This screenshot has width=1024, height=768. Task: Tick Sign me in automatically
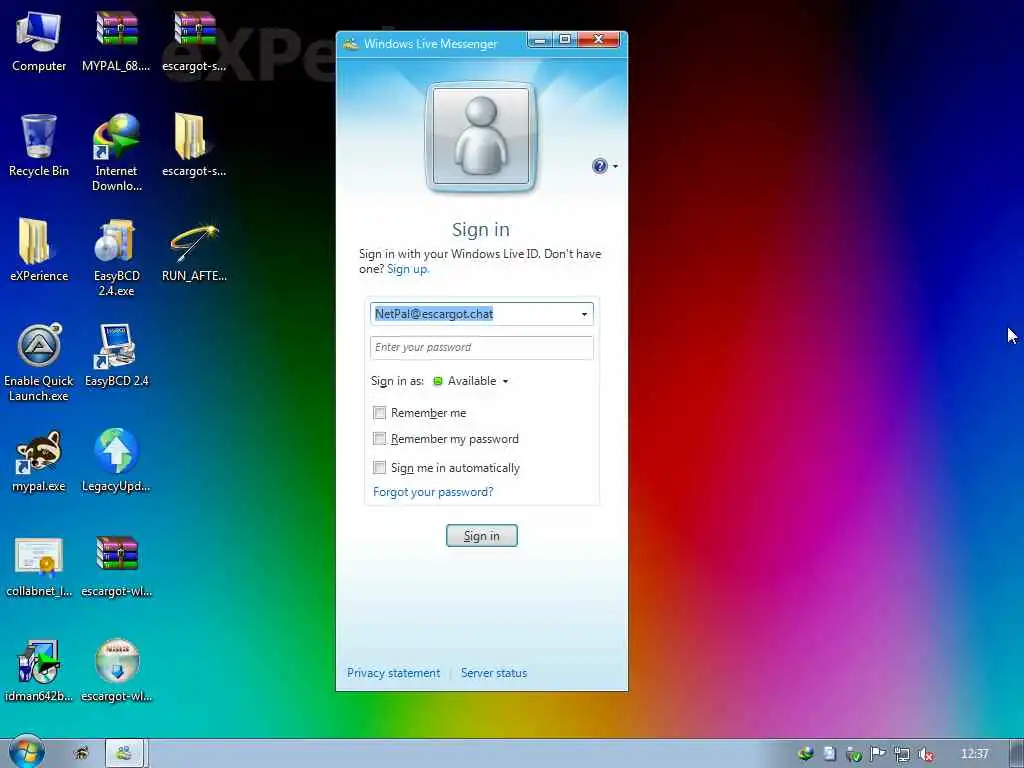tap(379, 468)
